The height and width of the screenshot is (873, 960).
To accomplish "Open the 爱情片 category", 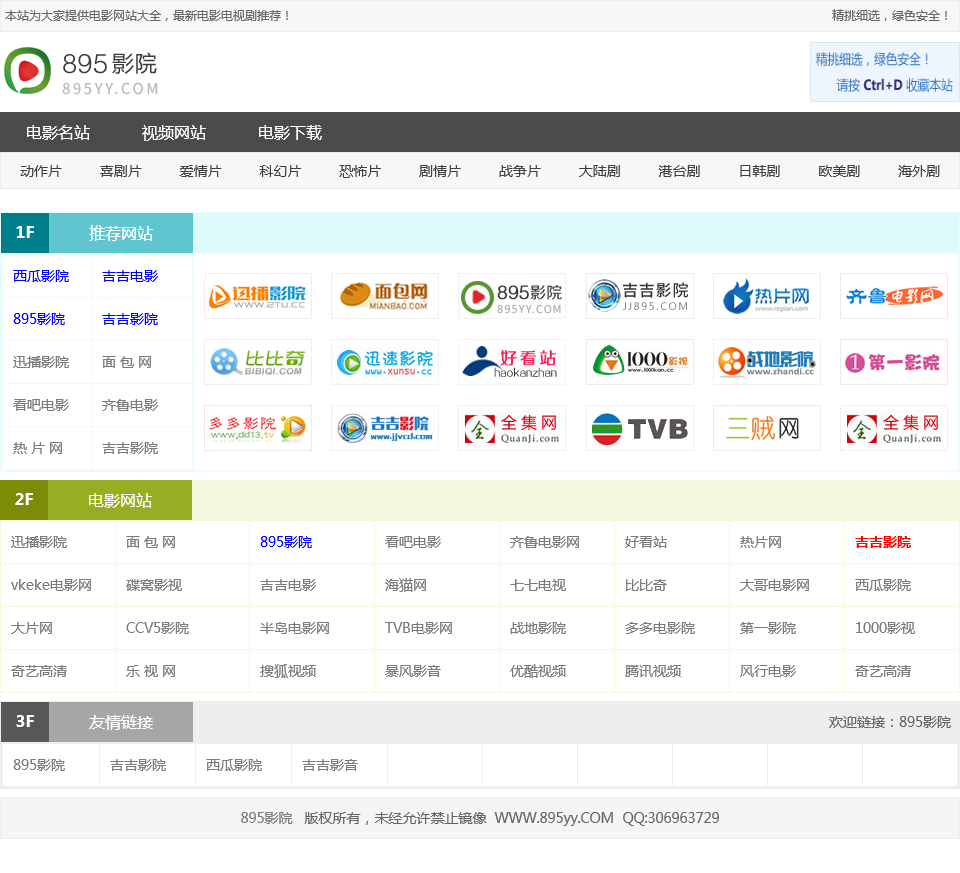I will tap(200, 171).
